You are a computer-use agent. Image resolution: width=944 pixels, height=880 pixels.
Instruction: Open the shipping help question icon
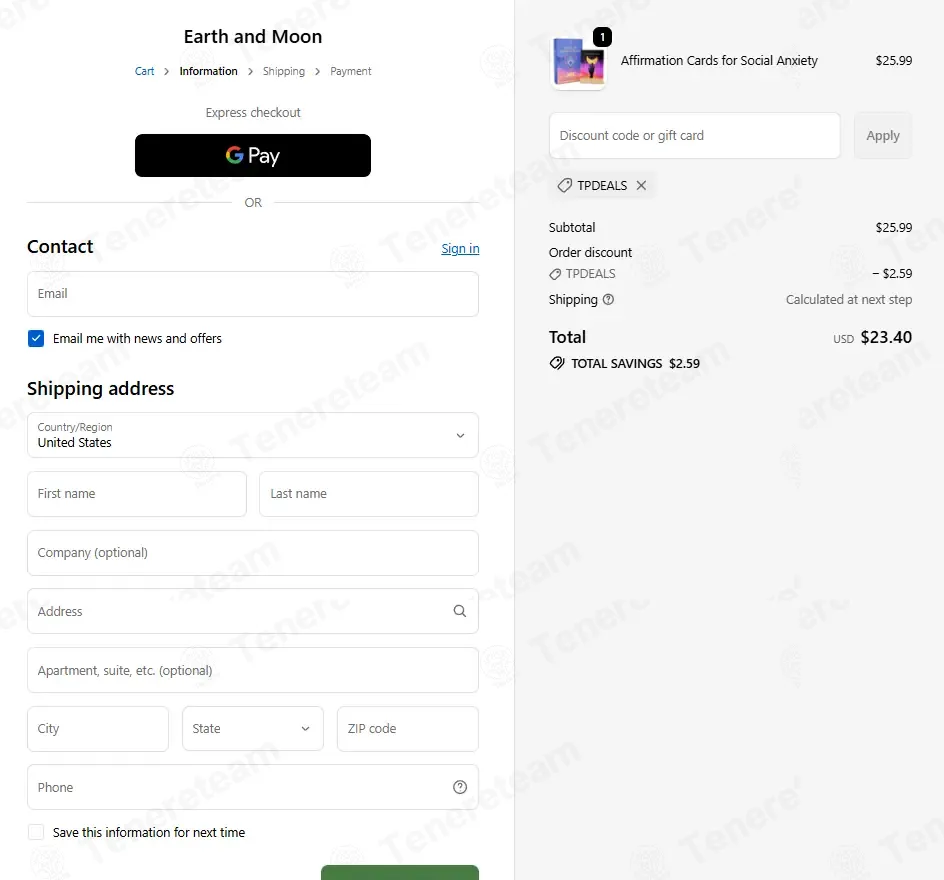coord(608,299)
